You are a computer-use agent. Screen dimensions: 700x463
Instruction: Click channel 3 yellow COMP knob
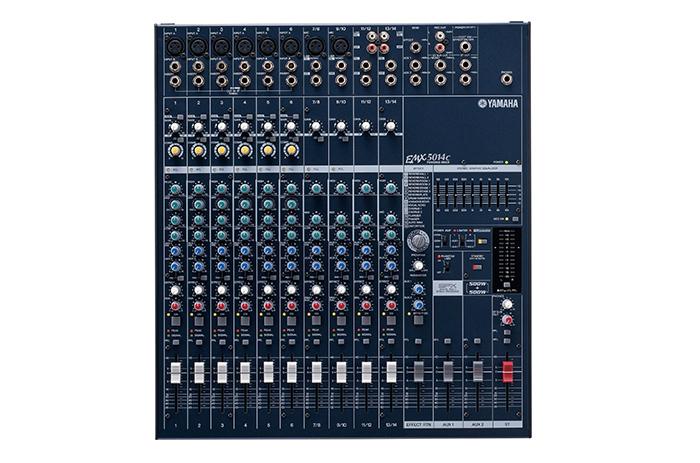[221, 150]
